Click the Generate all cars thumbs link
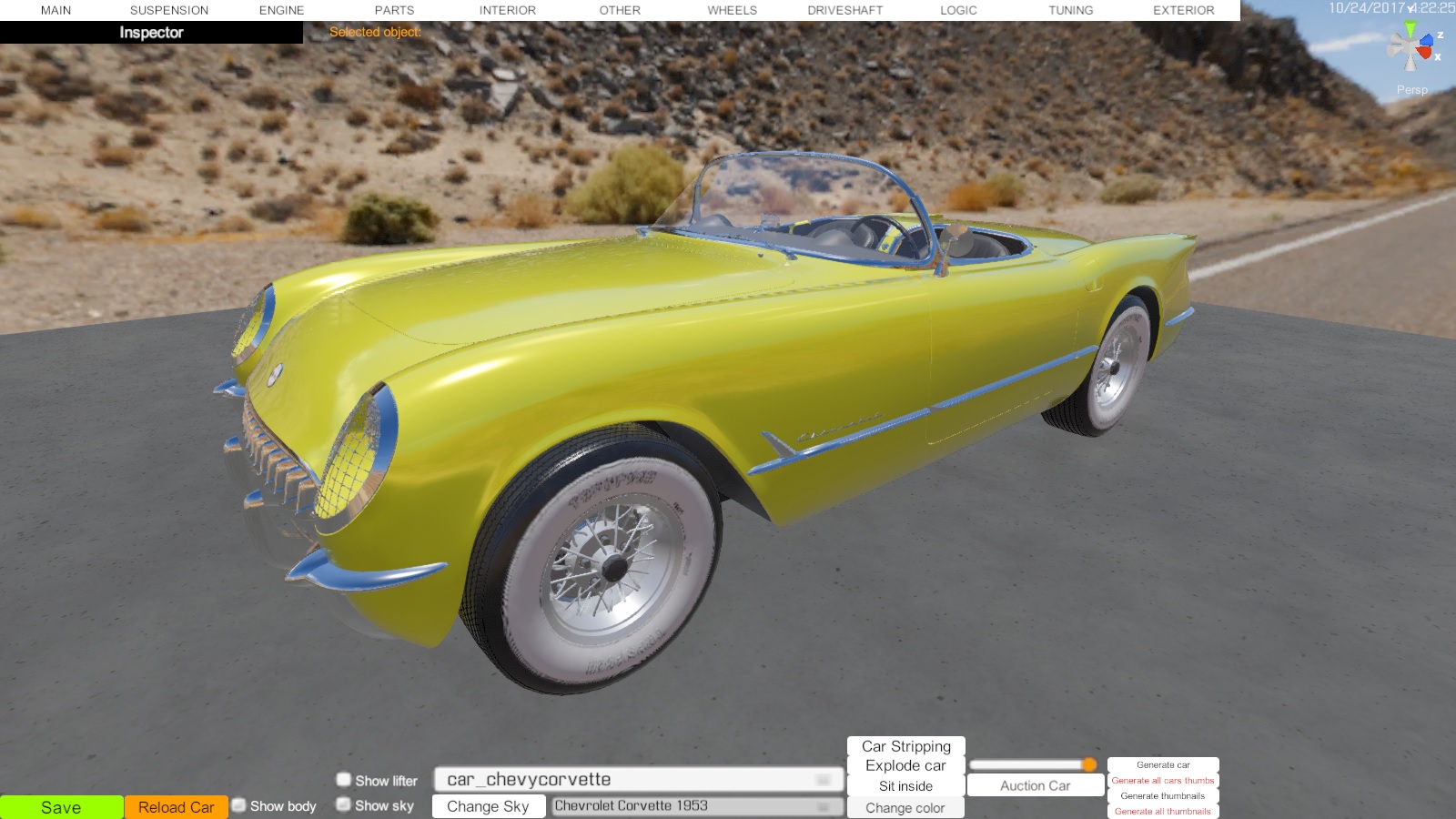 1162,781
